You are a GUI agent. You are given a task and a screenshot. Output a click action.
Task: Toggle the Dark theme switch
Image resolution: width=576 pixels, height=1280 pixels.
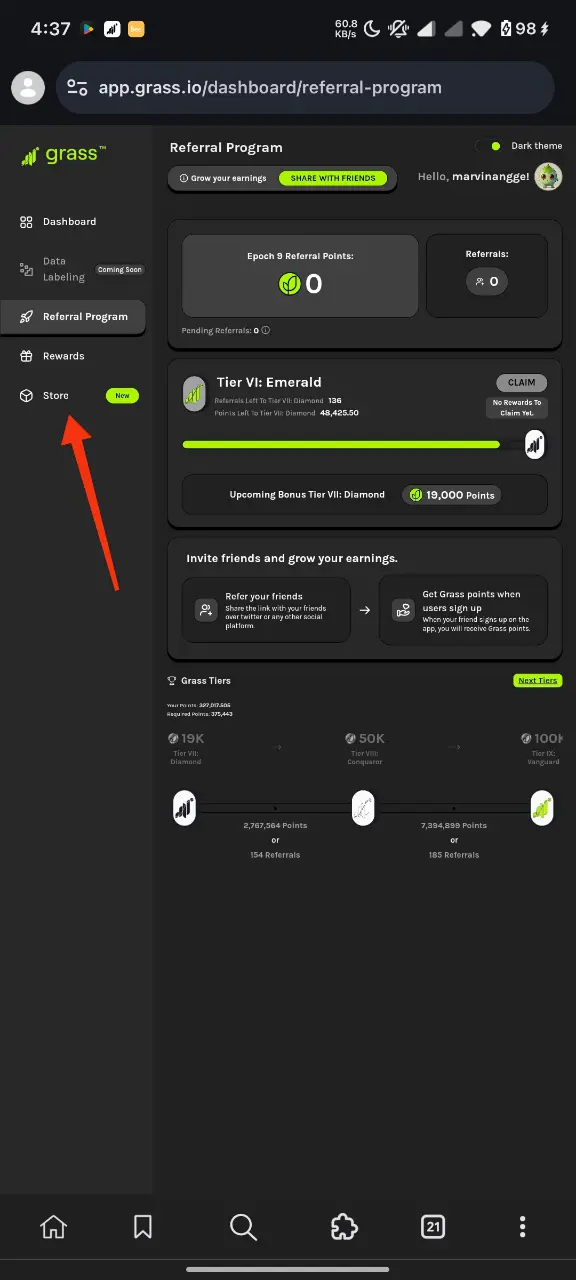click(491, 146)
